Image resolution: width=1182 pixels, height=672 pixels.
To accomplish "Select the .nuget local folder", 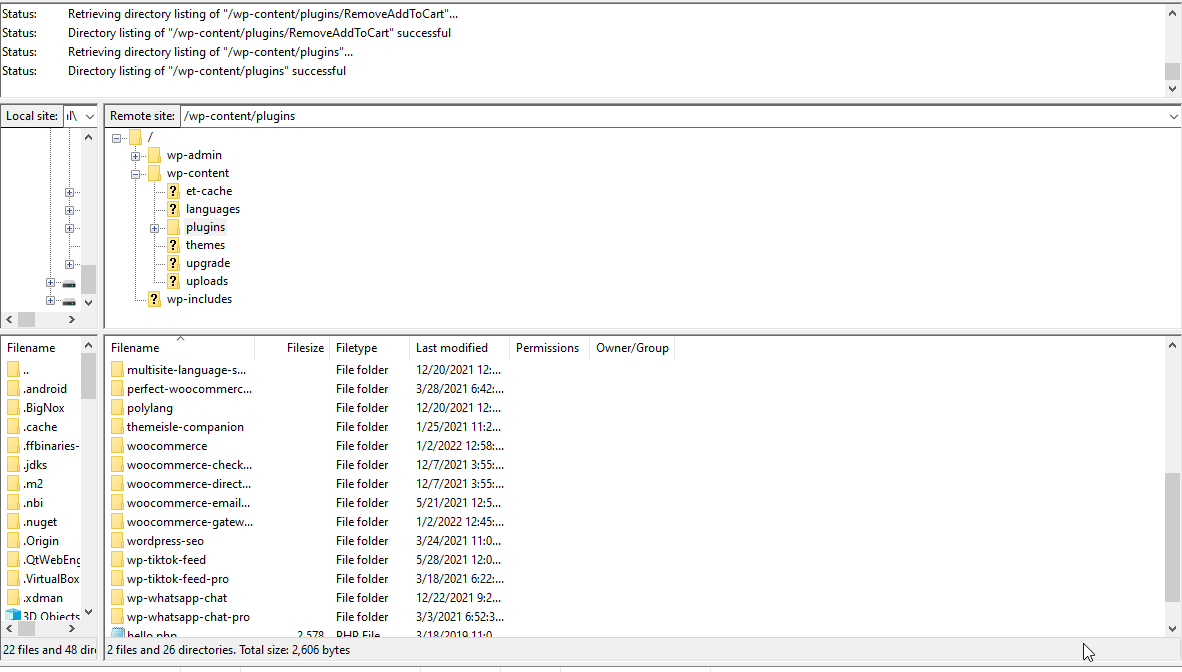I will pyautogui.click(x=40, y=522).
